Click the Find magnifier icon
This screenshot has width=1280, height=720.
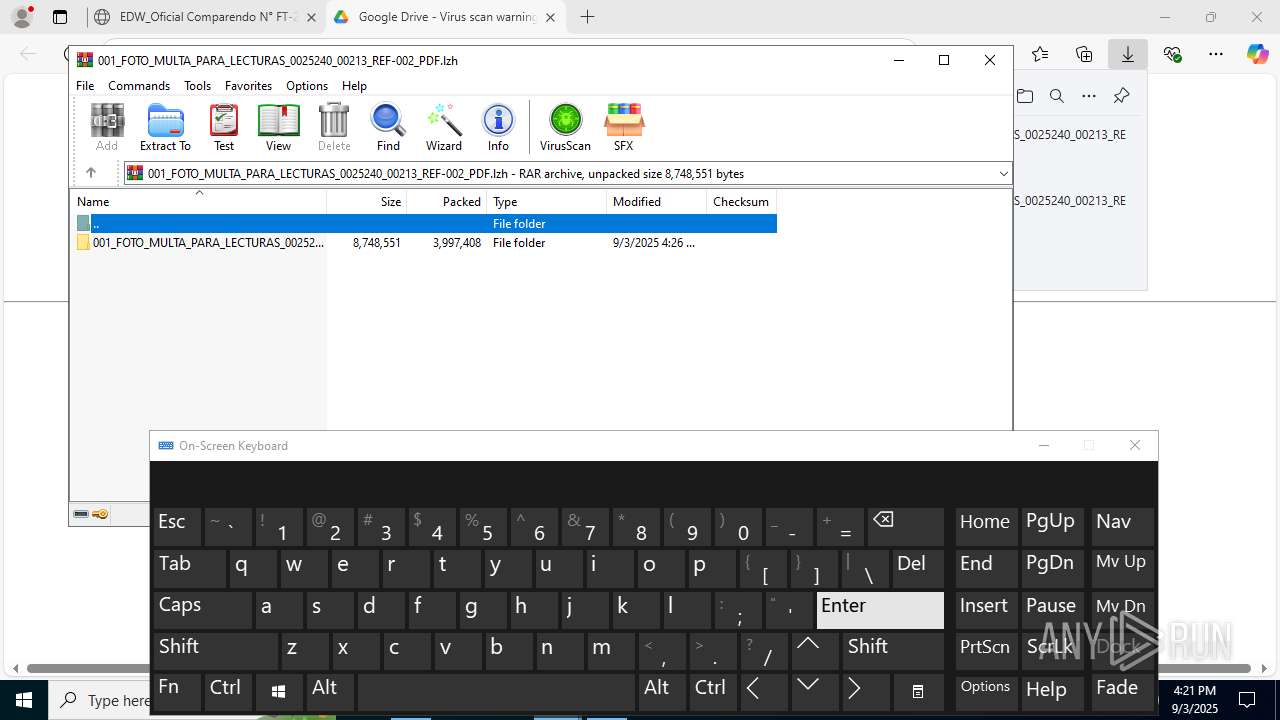point(388,127)
